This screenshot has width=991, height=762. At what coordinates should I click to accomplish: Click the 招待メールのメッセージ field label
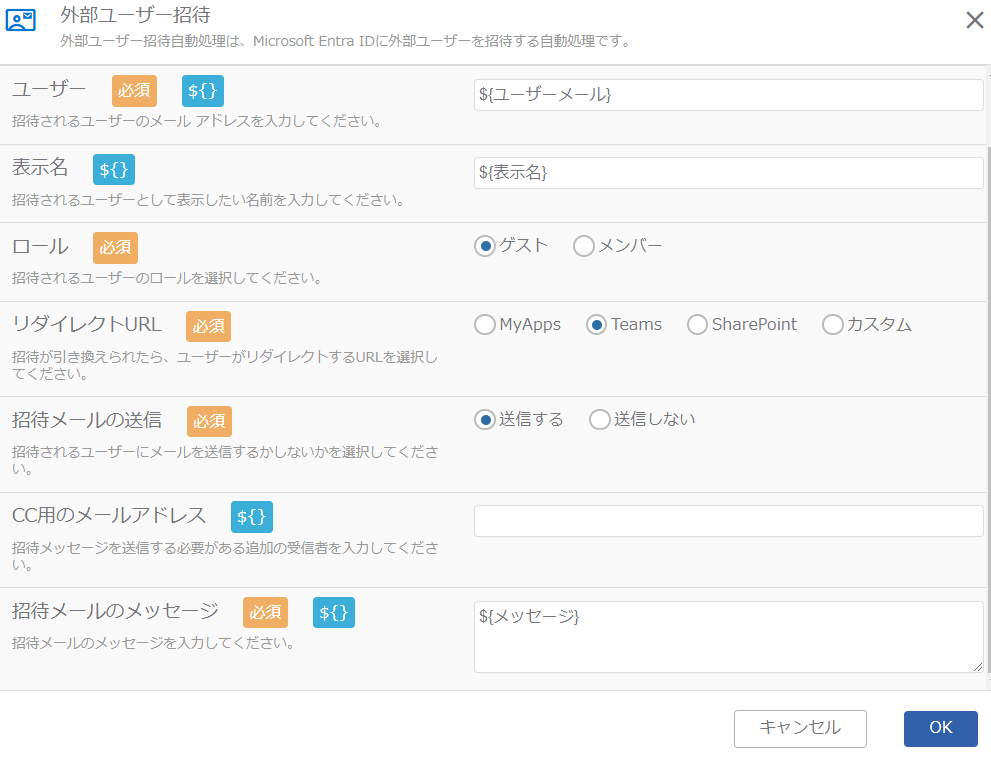click(116, 611)
